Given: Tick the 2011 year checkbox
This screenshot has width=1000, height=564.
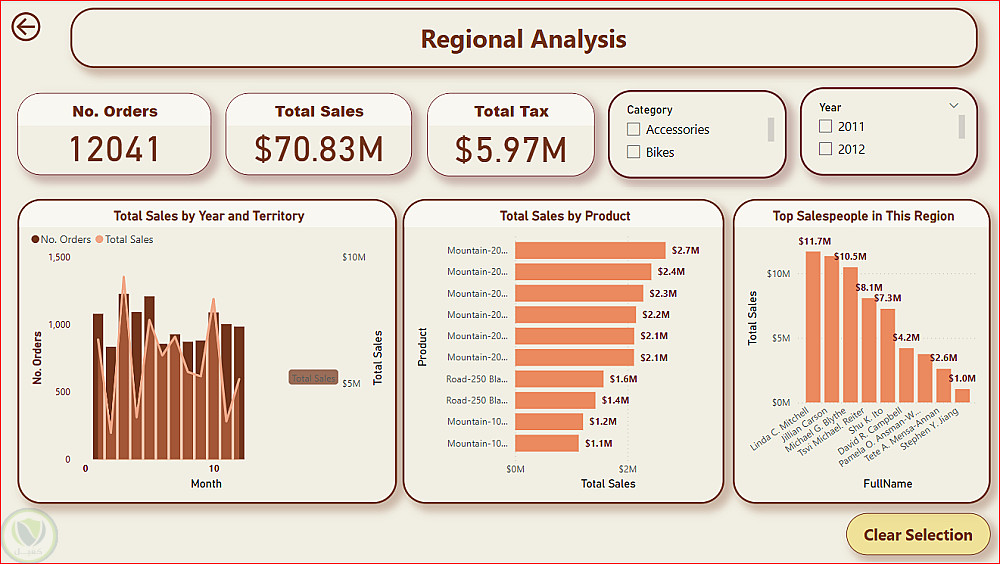Looking at the screenshot, I should pos(825,126).
